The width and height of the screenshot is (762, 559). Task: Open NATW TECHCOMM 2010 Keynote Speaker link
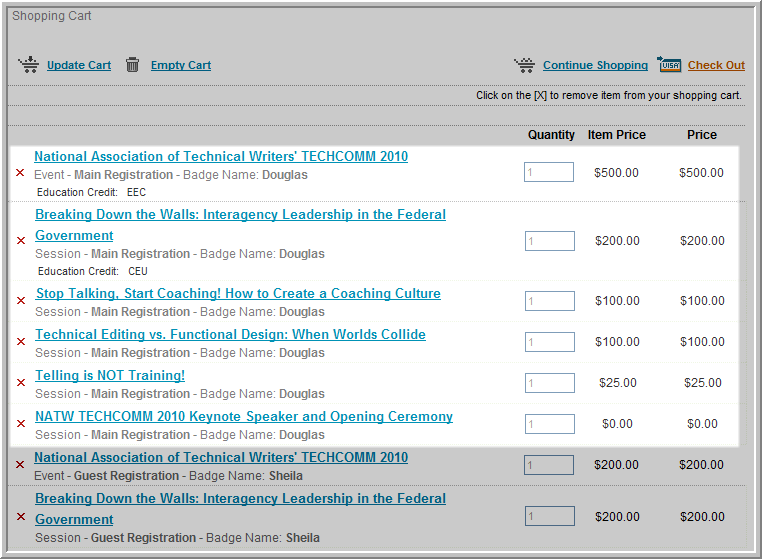244,417
